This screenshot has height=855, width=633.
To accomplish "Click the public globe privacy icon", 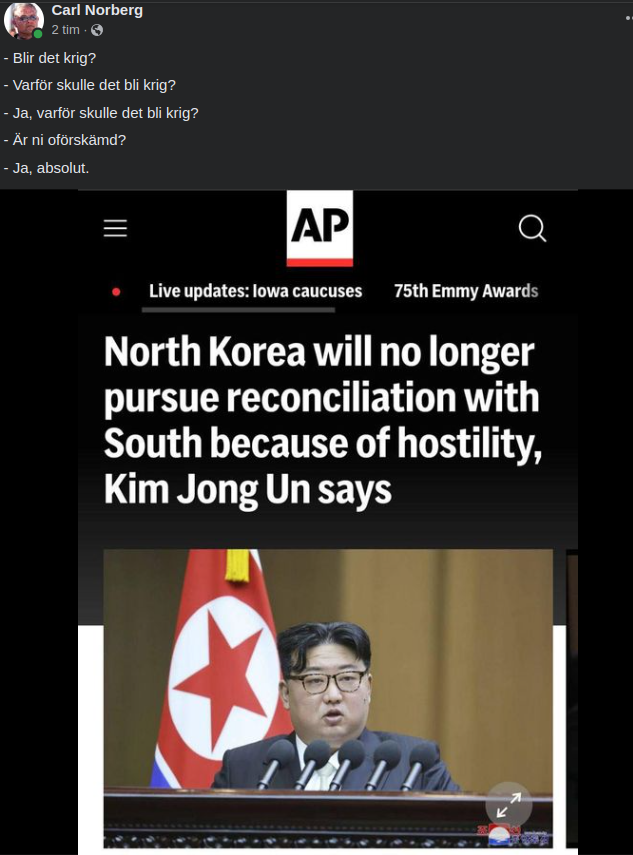I will tap(97, 31).
